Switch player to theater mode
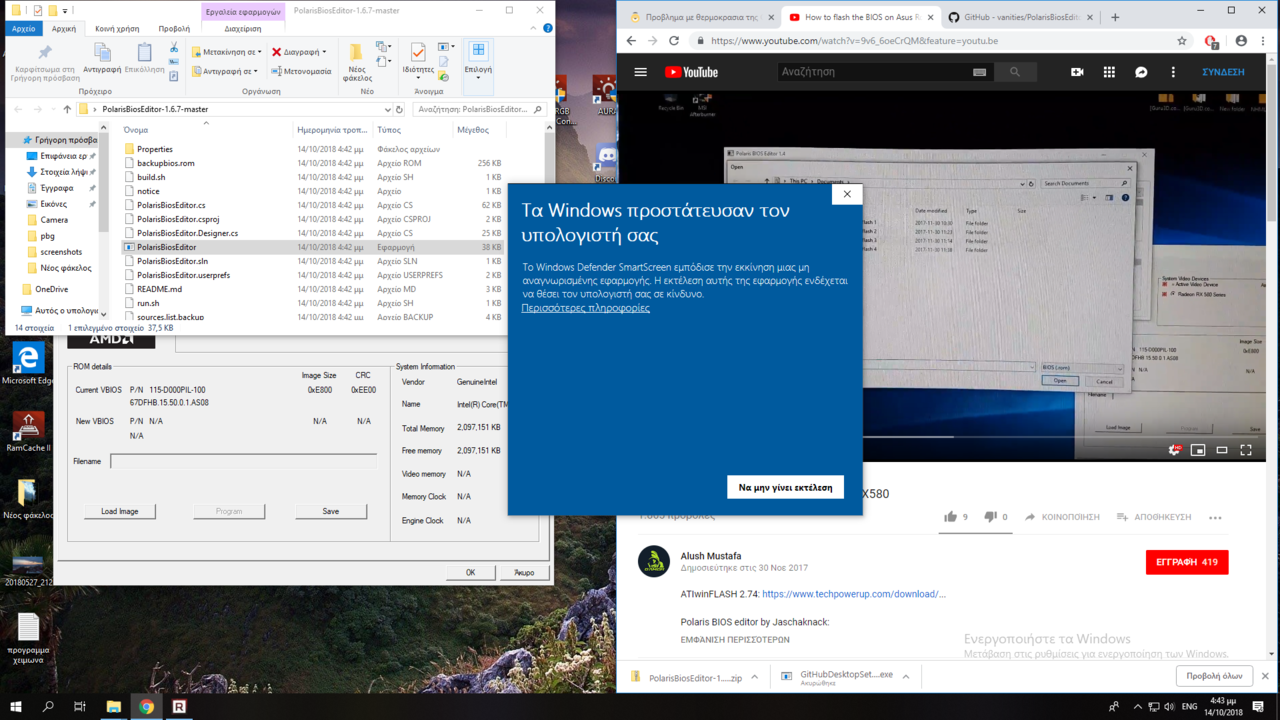Image resolution: width=1280 pixels, height=720 pixels. [1222, 450]
